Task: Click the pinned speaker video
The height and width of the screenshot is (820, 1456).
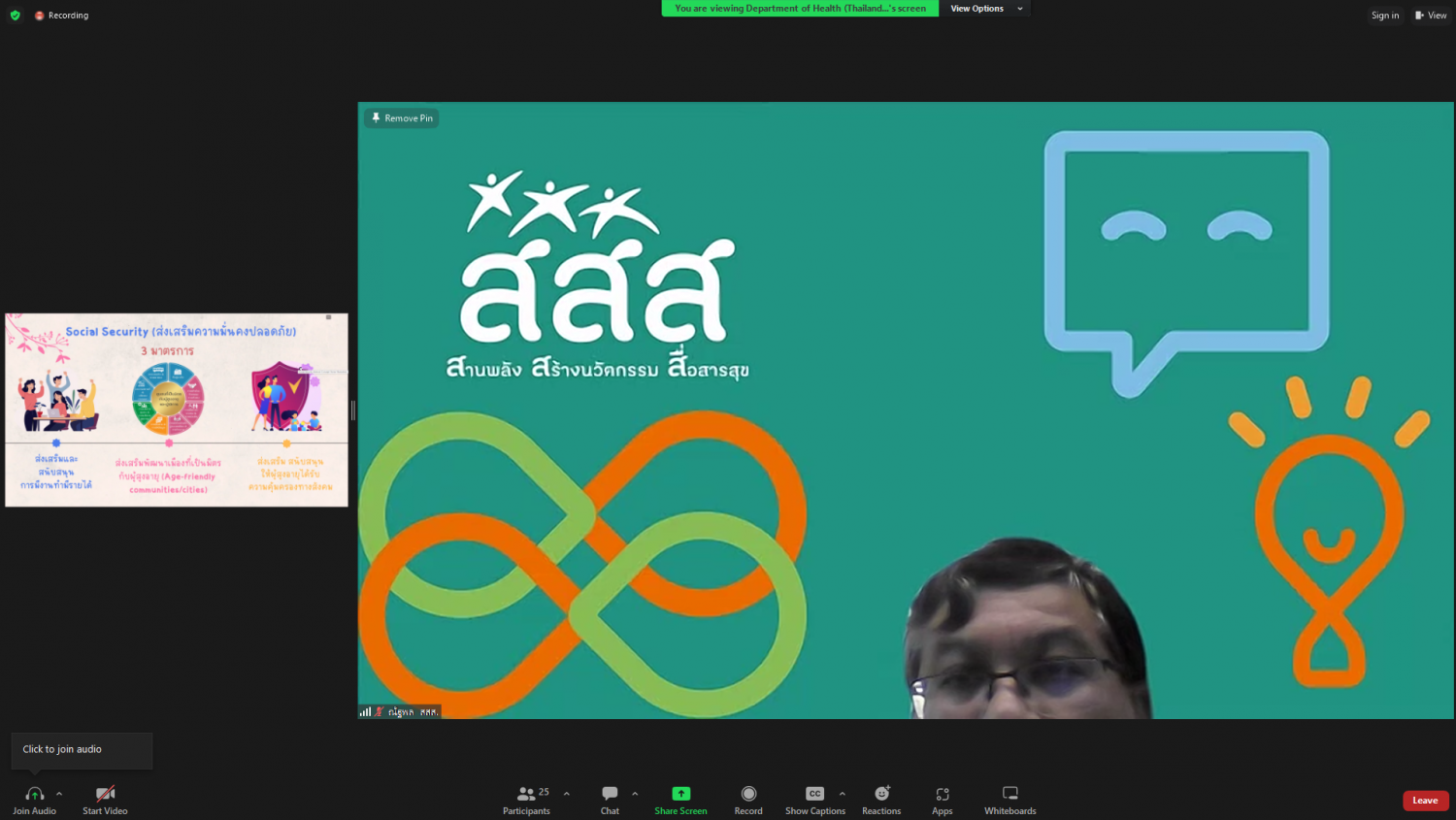Action: pyautogui.click(x=906, y=410)
